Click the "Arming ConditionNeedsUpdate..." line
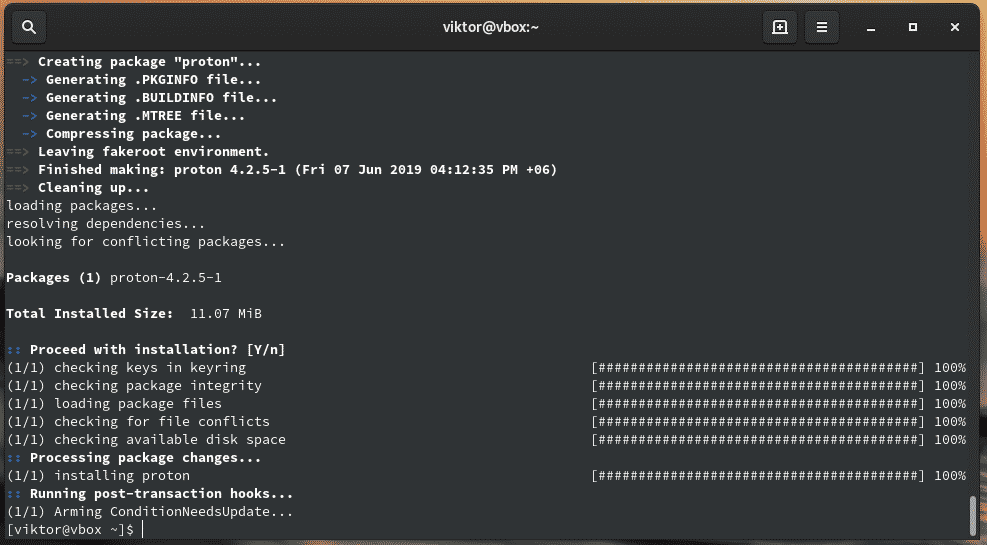Viewport: 987px width, 545px height. pos(150,511)
